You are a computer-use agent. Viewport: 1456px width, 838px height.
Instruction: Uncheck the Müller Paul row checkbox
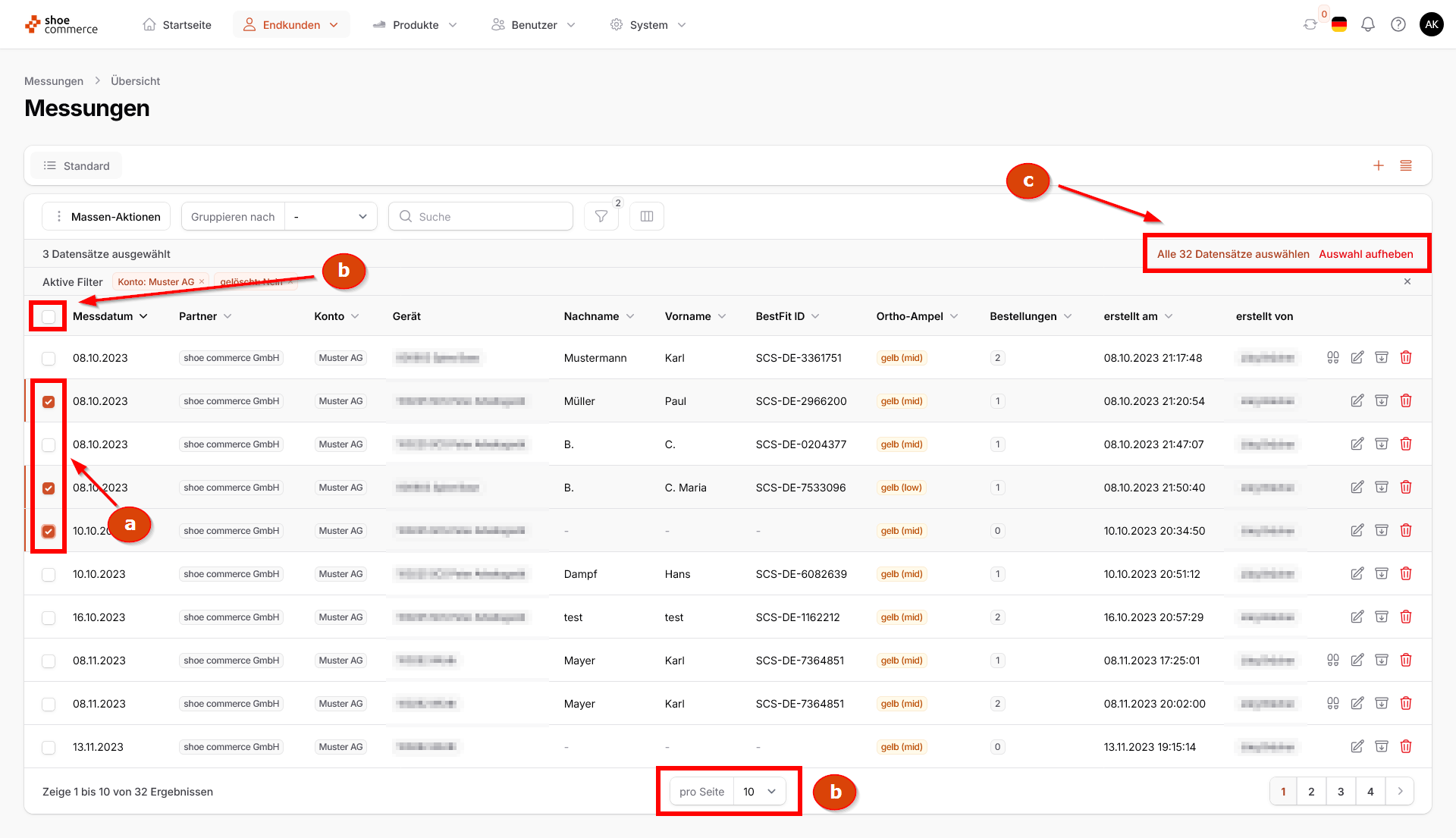point(49,401)
